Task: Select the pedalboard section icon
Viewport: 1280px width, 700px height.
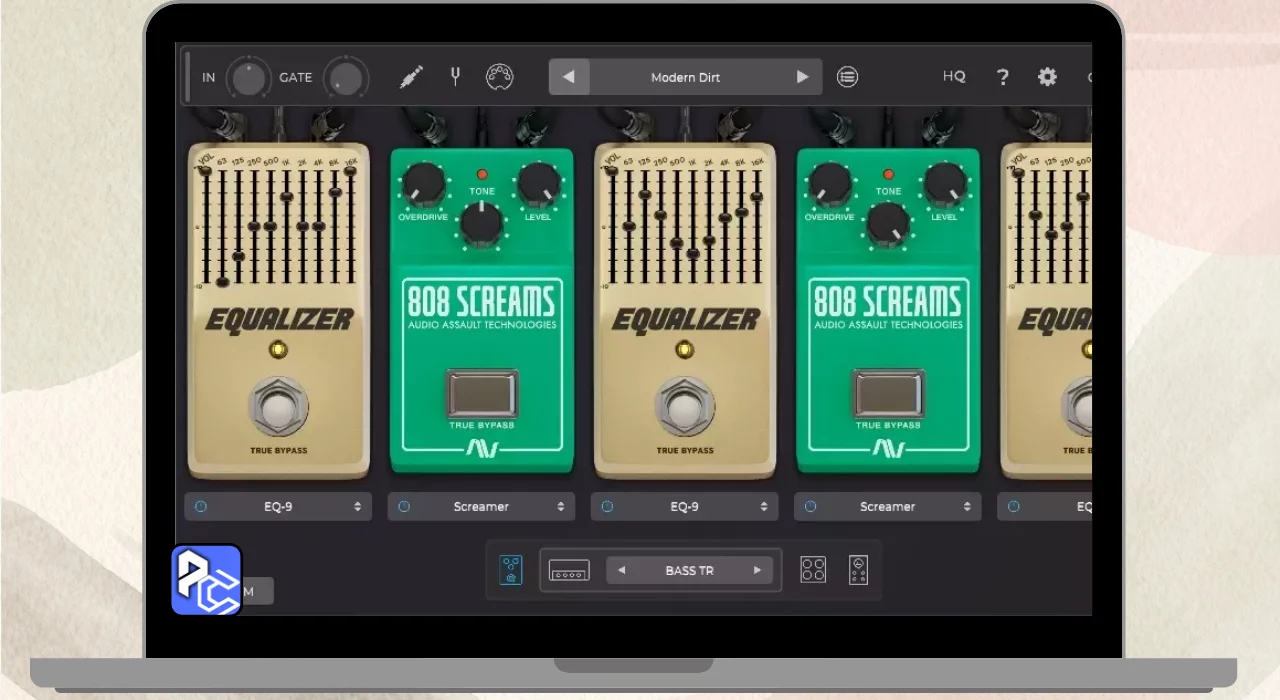Action: (511, 571)
